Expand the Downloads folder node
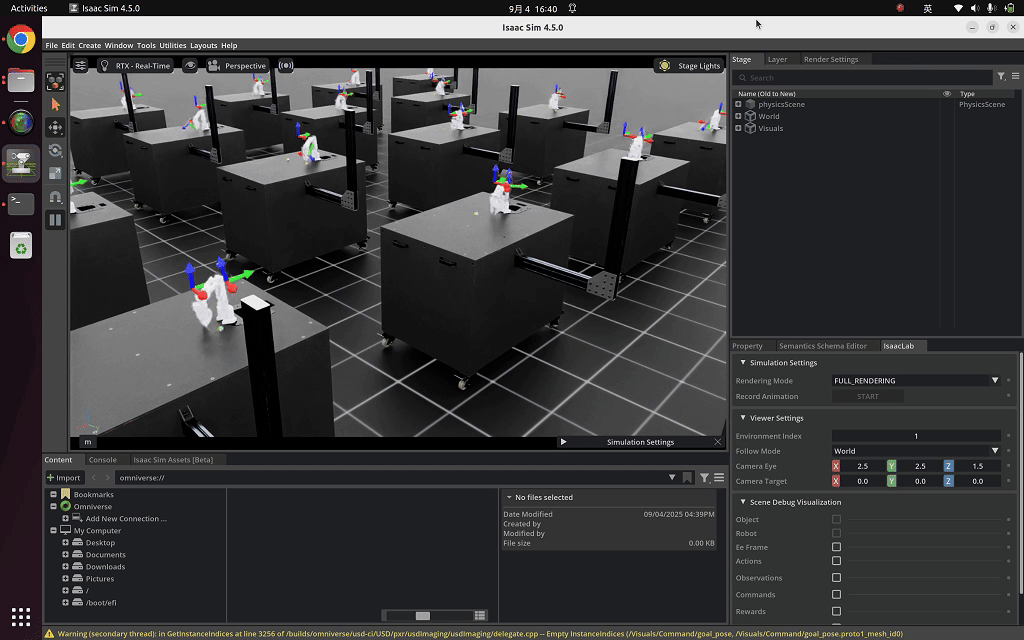The image size is (1024, 640). coord(65,566)
